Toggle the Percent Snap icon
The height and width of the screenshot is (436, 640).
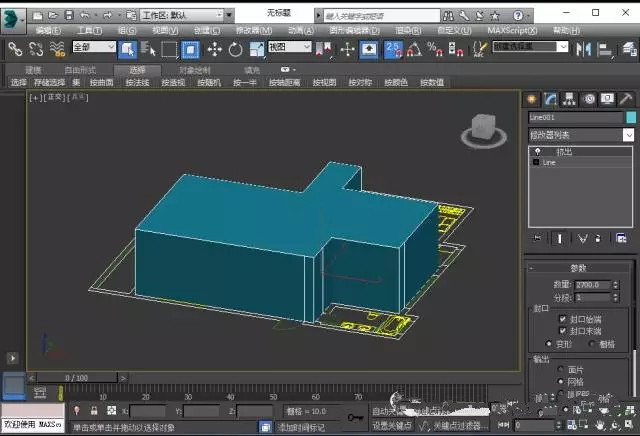[435, 49]
